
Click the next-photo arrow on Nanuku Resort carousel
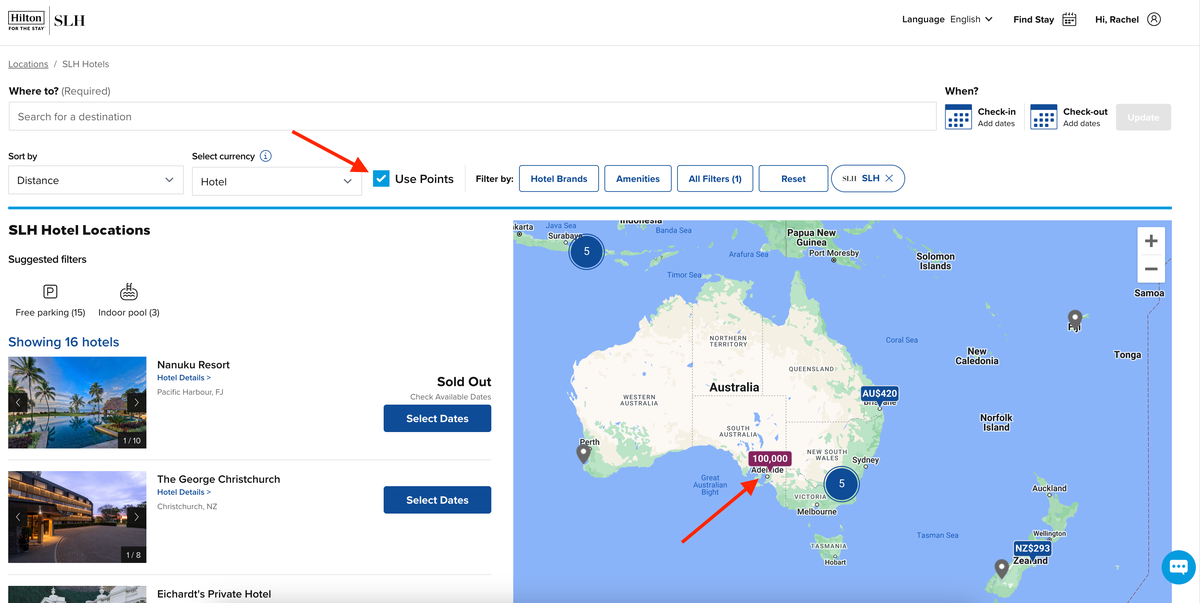click(x=137, y=402)
